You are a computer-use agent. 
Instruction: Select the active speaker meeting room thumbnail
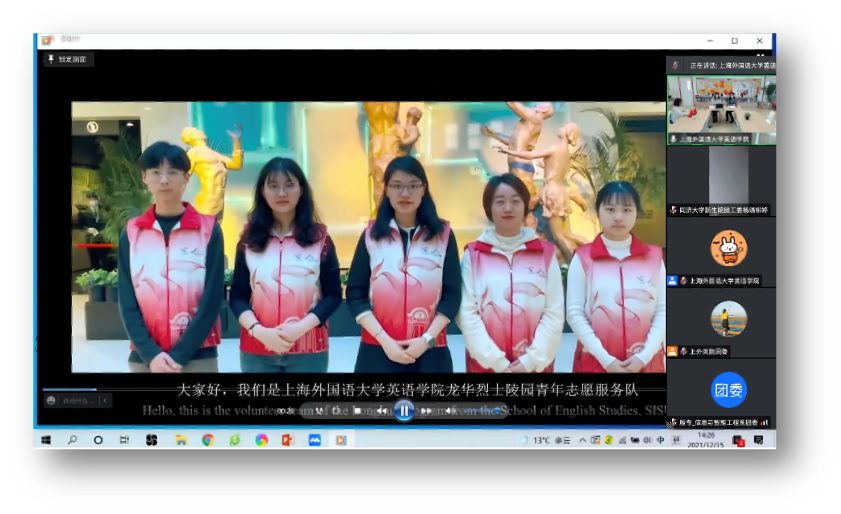click(721, 106)
